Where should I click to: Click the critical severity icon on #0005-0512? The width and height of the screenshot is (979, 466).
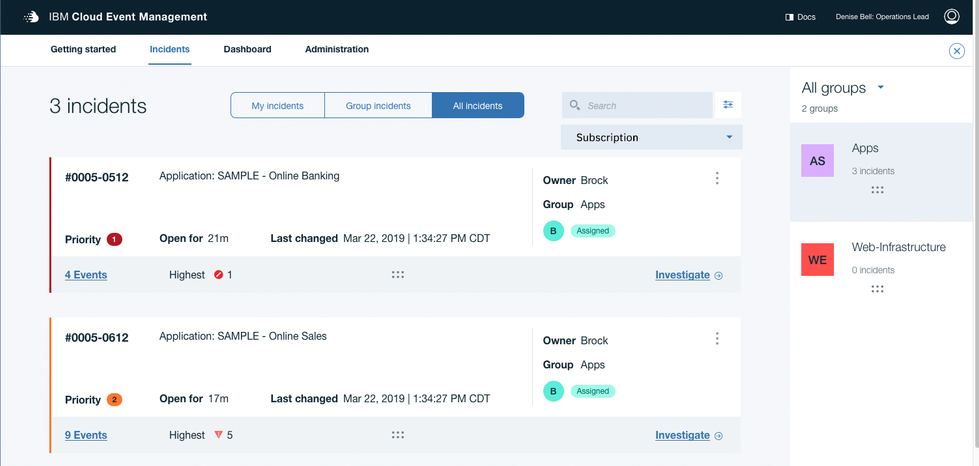click(219, 274)
